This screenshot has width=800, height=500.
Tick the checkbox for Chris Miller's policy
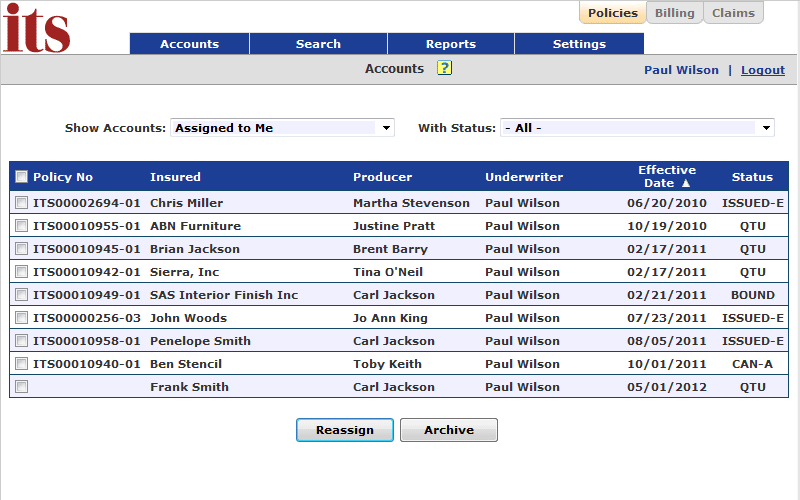point(21,203)
